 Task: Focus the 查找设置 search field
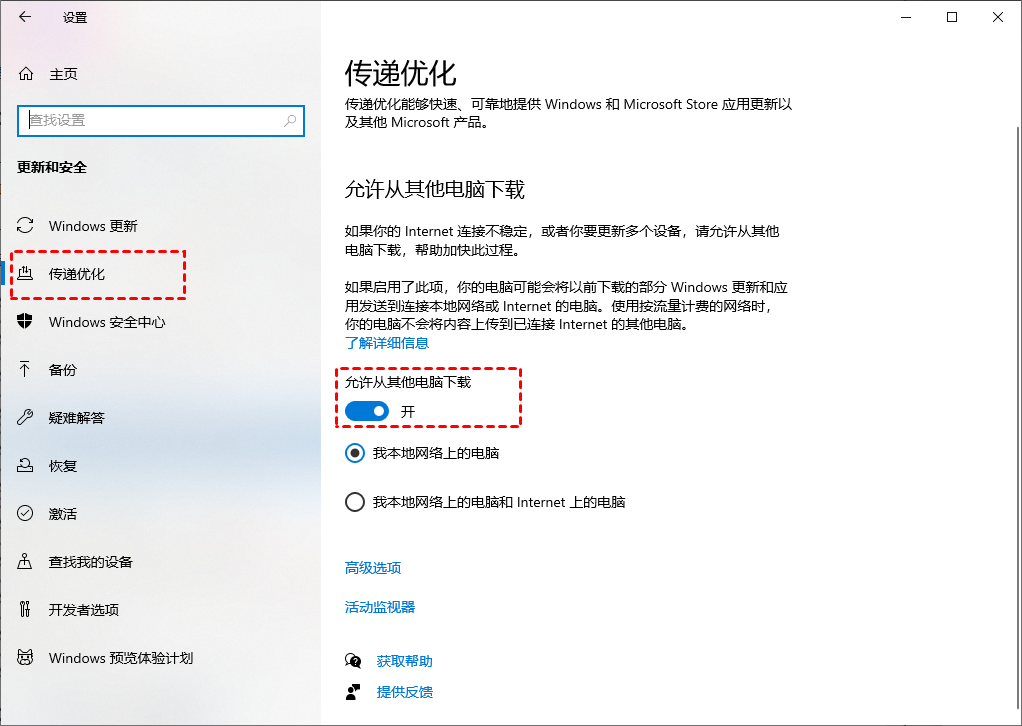point(161,121)
